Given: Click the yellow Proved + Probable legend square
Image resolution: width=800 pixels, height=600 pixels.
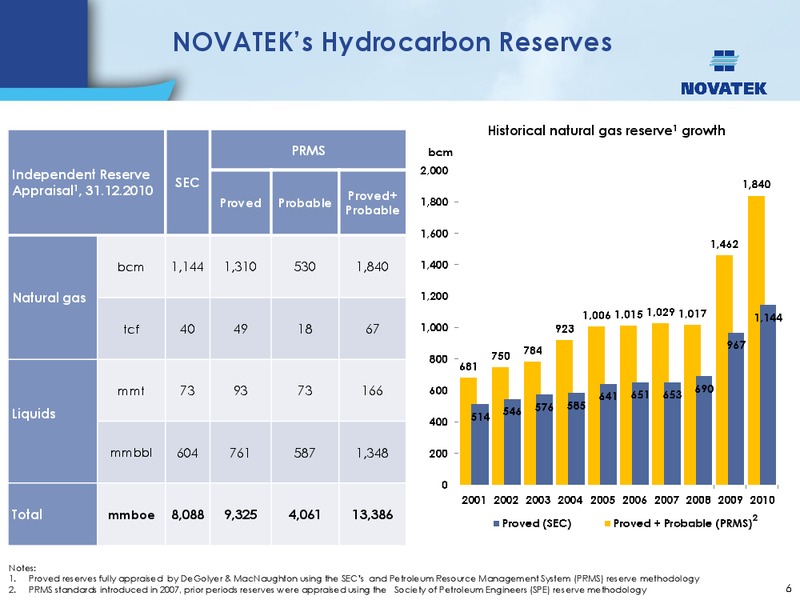Looking at the screenshot, I should pyautogui.click(x=607, y=524).
